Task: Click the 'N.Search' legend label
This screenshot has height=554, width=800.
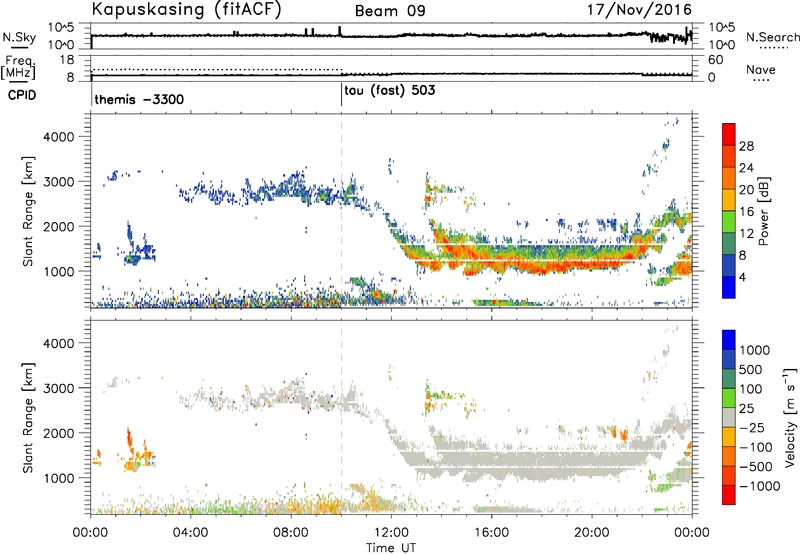Action: (772, 37)
